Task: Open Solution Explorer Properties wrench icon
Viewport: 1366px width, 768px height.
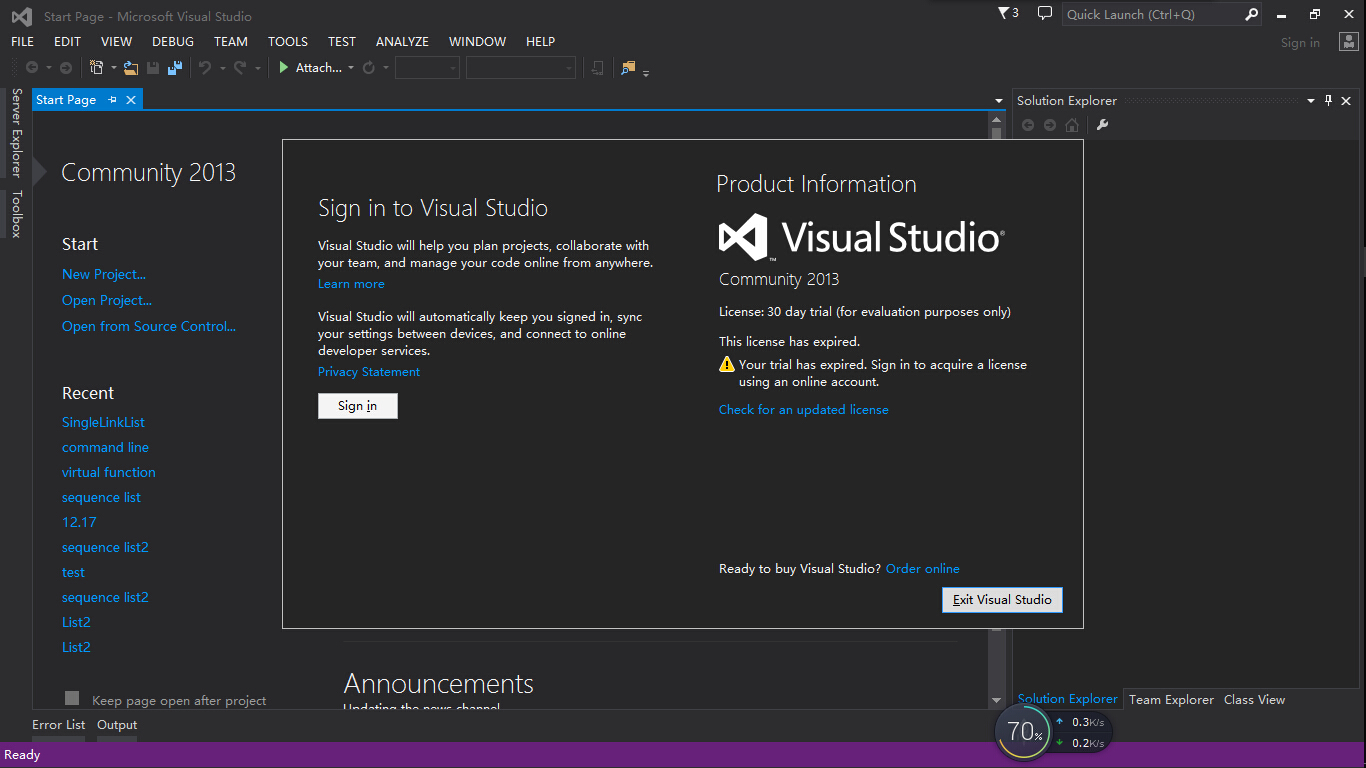Action: coord(1103,125)
